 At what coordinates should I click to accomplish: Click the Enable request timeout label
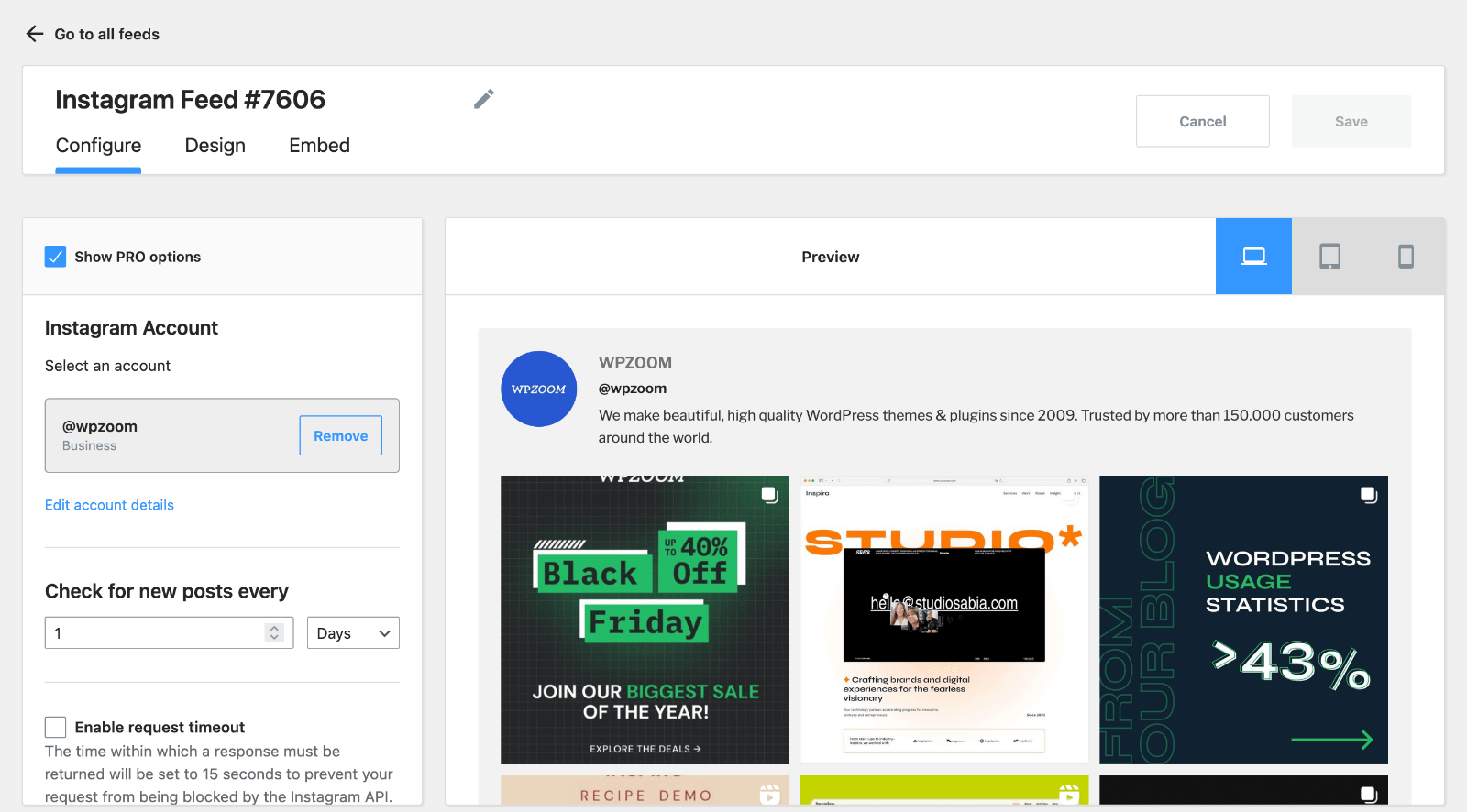click(x=160, y=728)
